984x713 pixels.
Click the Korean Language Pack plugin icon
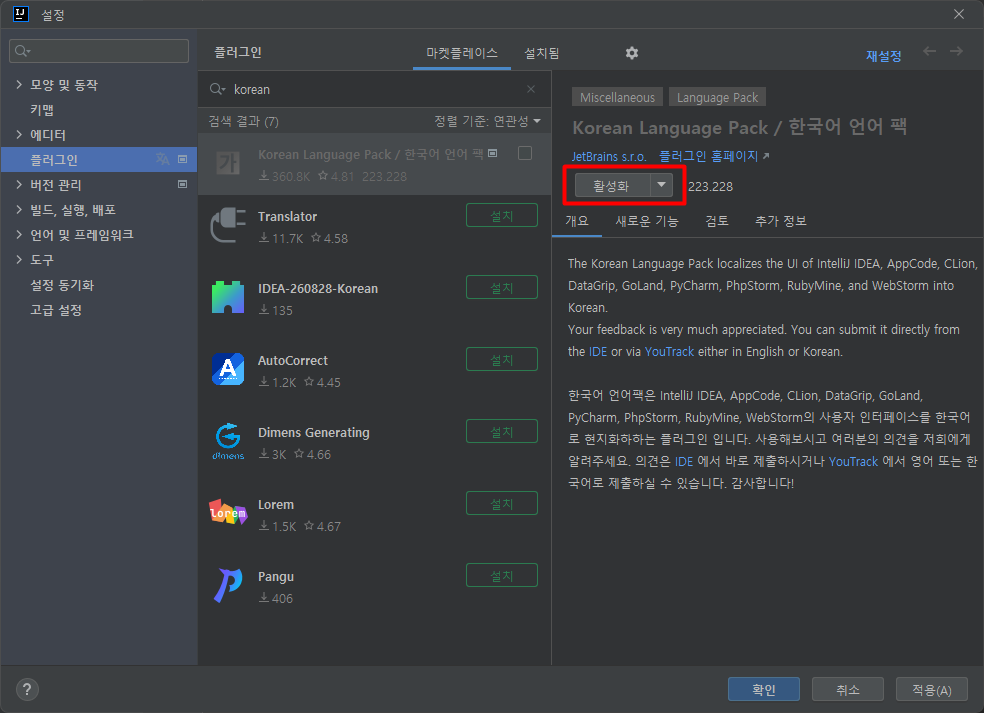(x=228, y=163)
